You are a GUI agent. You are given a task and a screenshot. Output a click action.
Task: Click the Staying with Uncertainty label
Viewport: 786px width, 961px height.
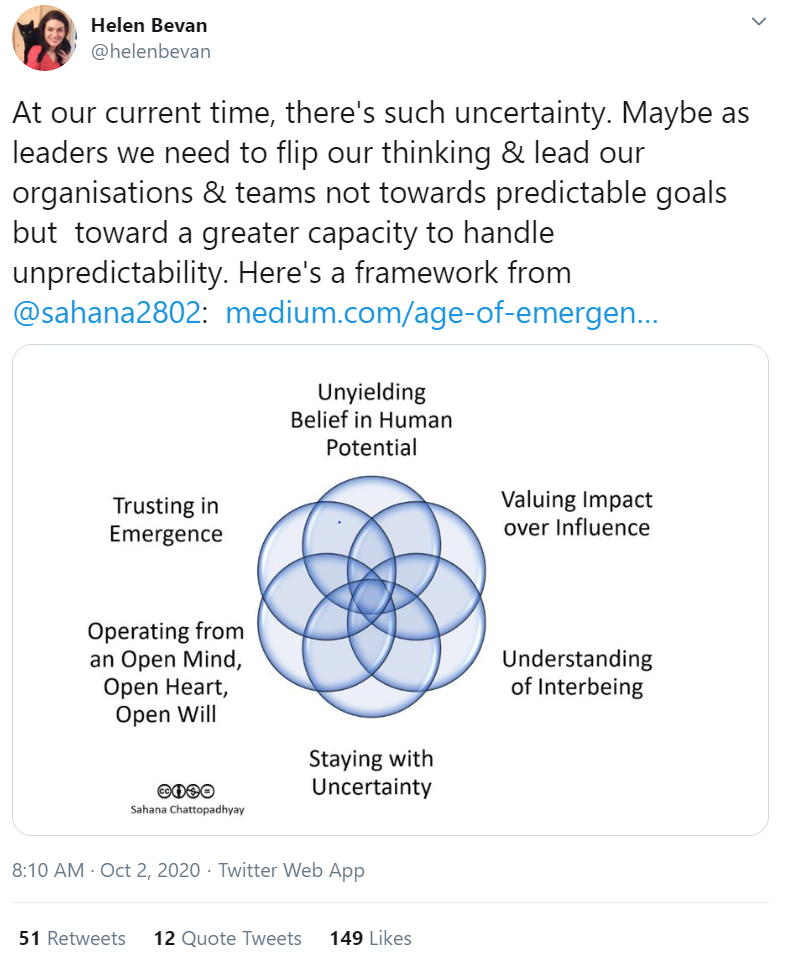(x=372, y=773)
